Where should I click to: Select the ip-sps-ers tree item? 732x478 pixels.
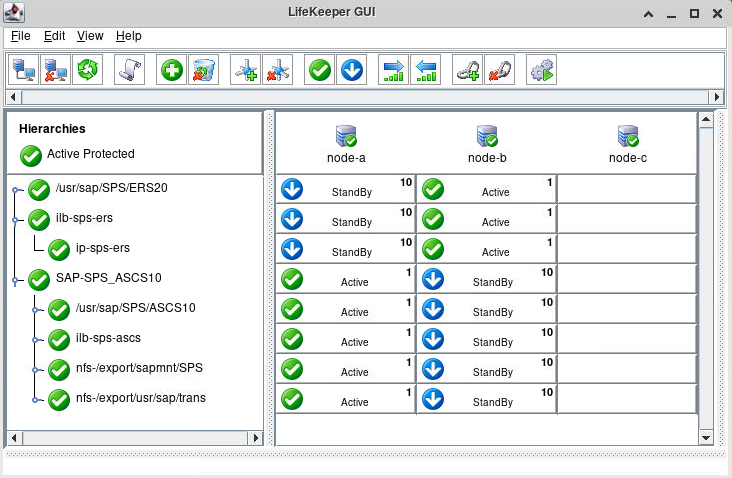103,248
